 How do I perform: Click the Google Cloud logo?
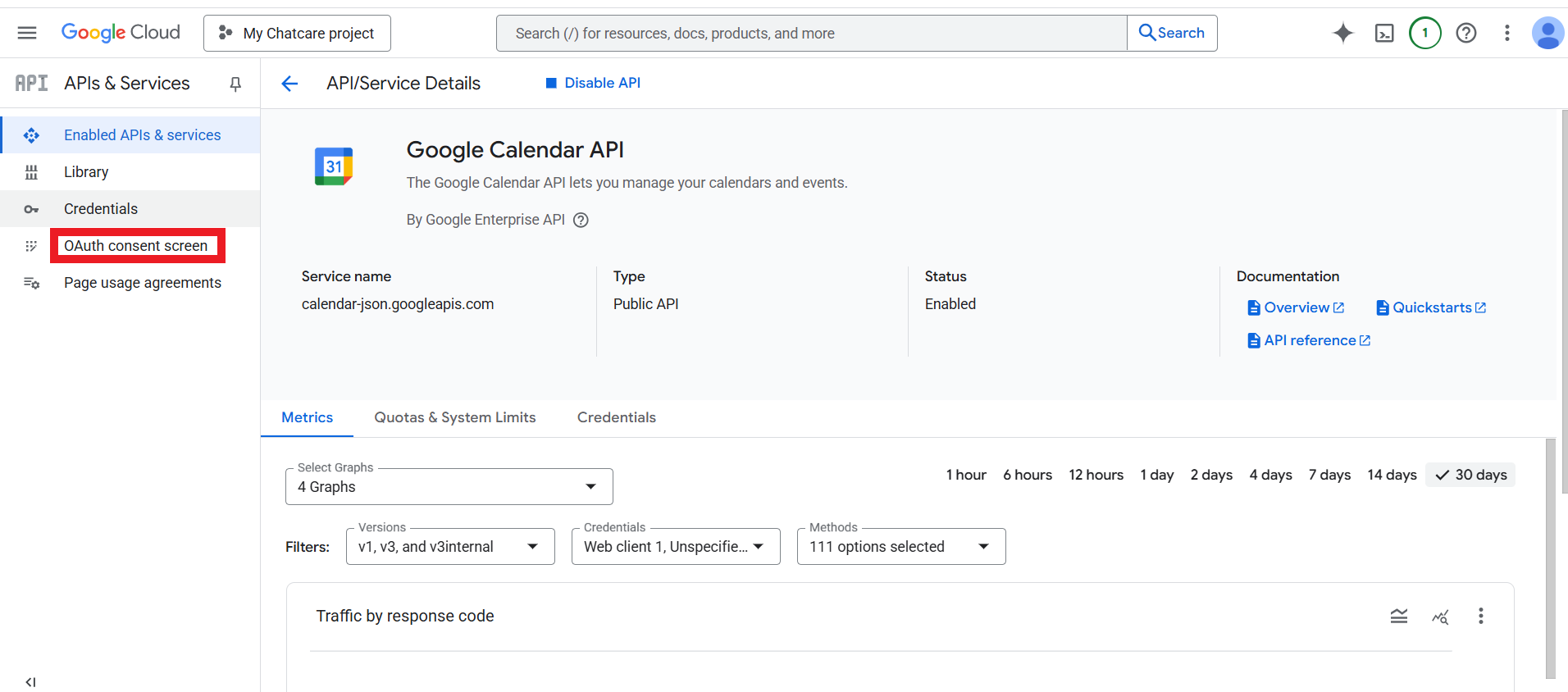121,33
